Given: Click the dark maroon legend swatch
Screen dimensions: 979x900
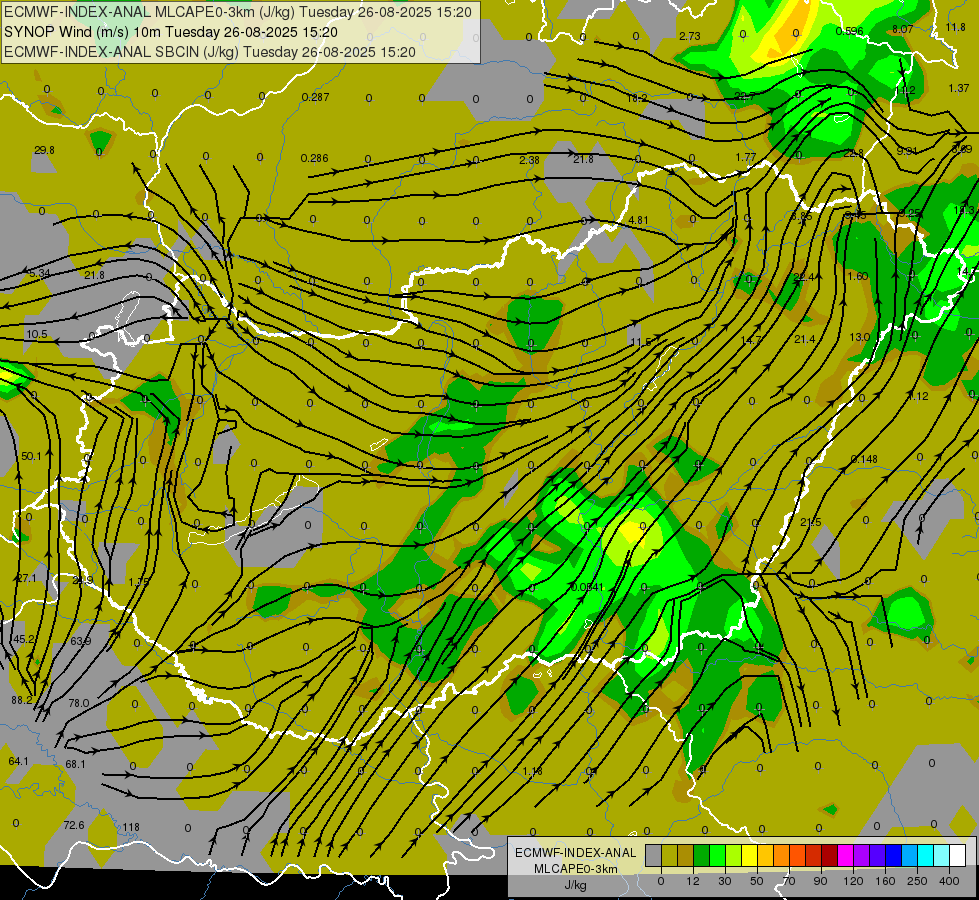Looking at the screenshot, I should [830, 855].
